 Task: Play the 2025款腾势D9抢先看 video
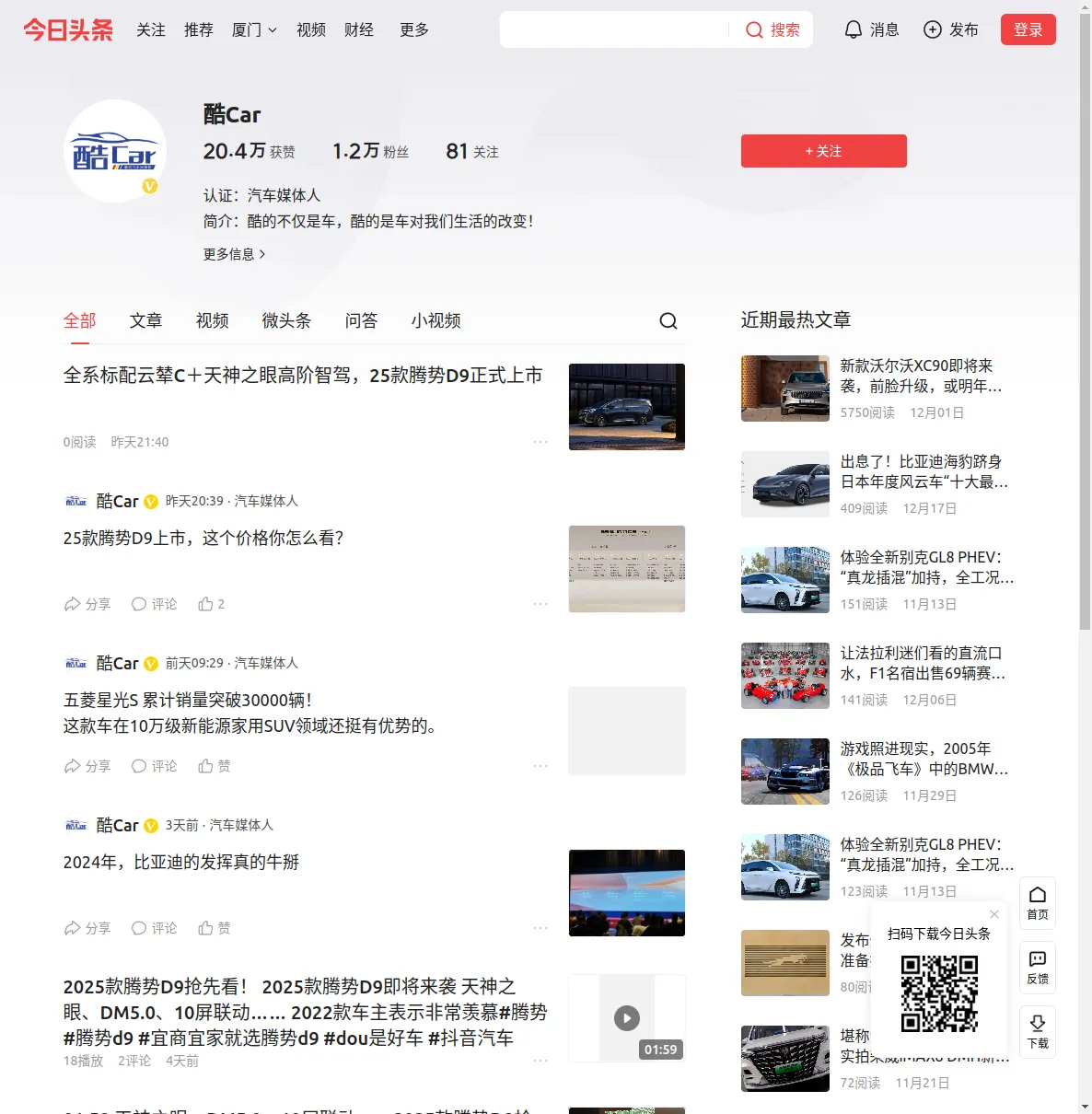627,1018
